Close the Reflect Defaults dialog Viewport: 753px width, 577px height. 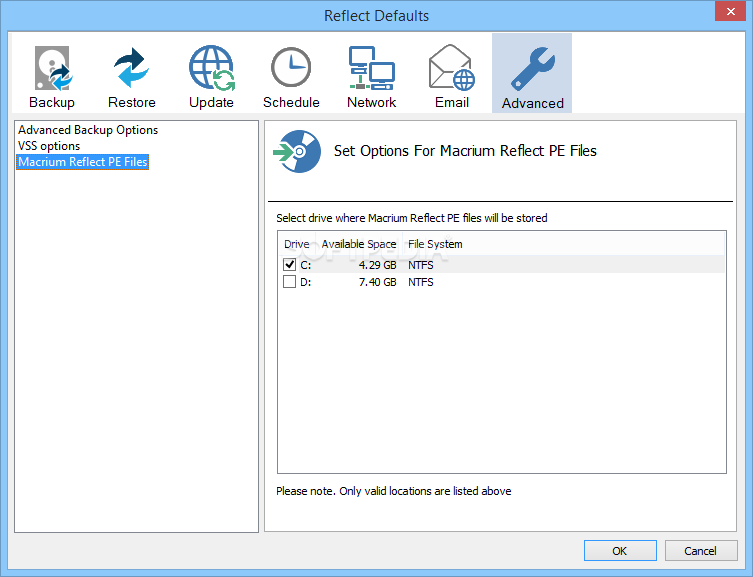730,12
